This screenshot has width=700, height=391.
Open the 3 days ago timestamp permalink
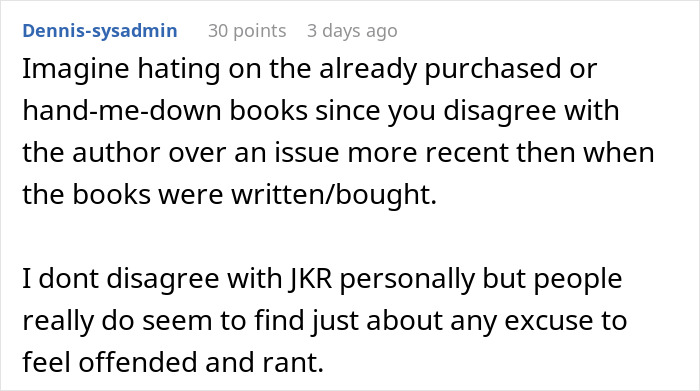pos(352,31)
